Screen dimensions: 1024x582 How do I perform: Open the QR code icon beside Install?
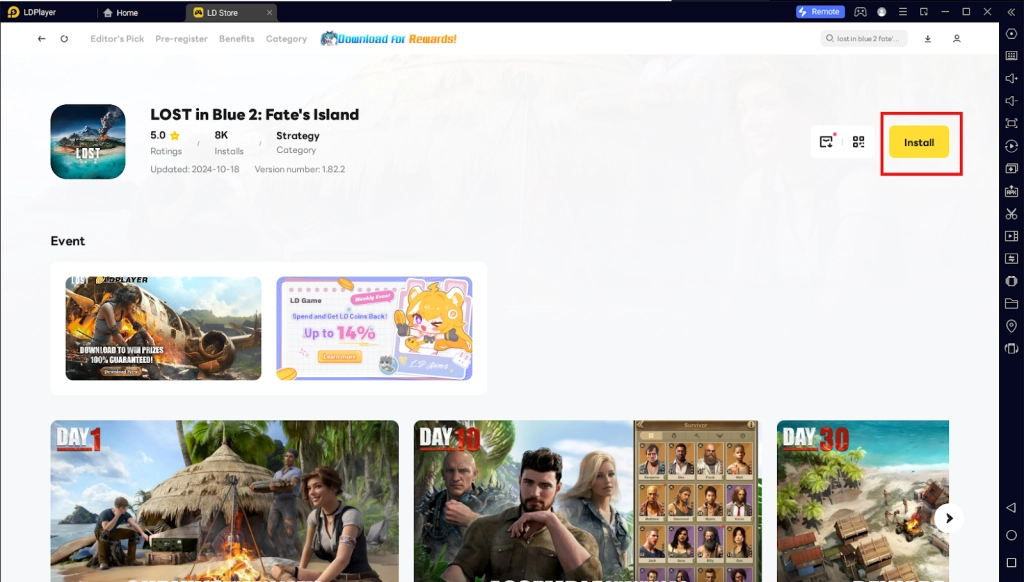[x=858, y=142]
